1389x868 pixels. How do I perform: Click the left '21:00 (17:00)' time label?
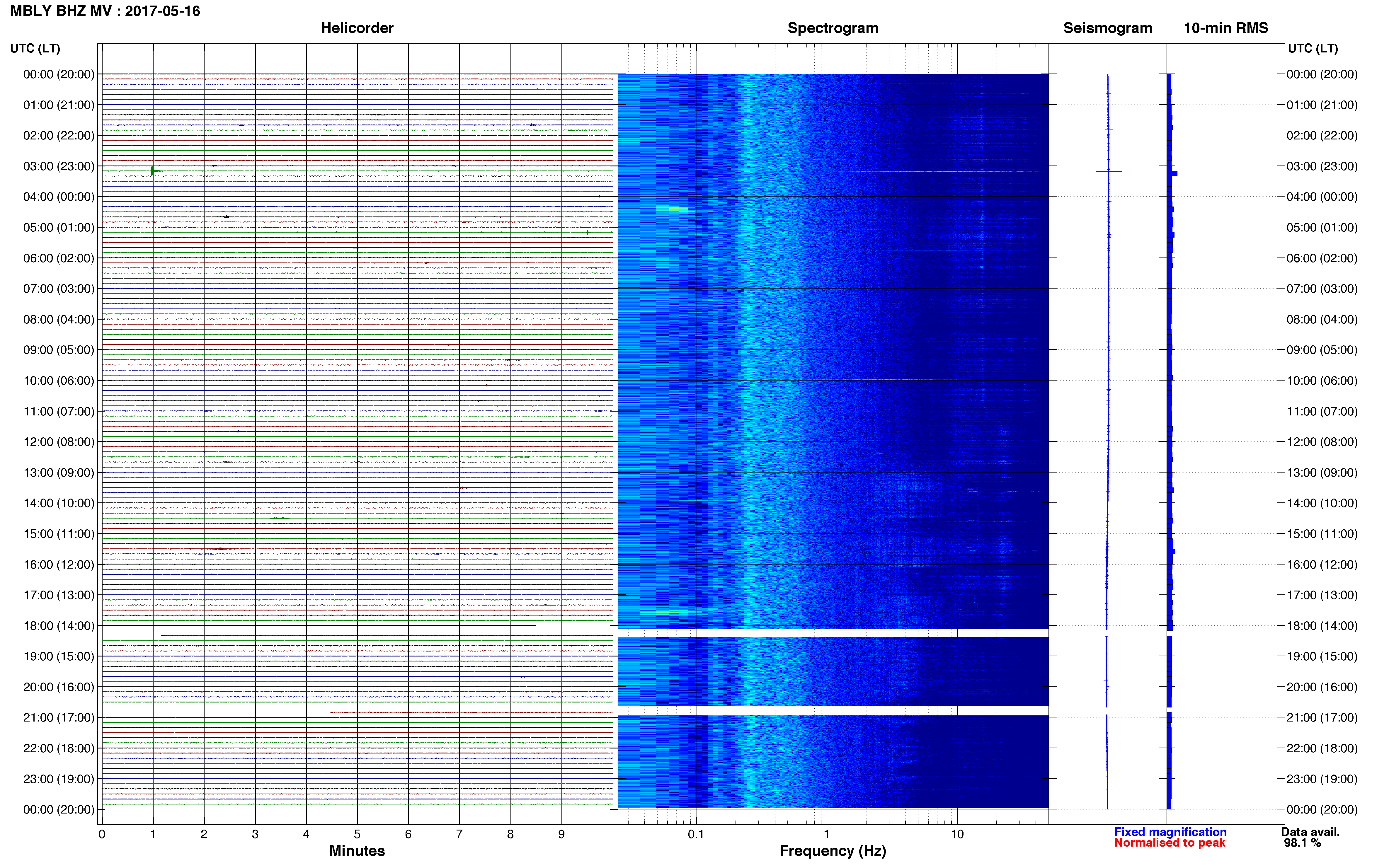click(59, 718)
